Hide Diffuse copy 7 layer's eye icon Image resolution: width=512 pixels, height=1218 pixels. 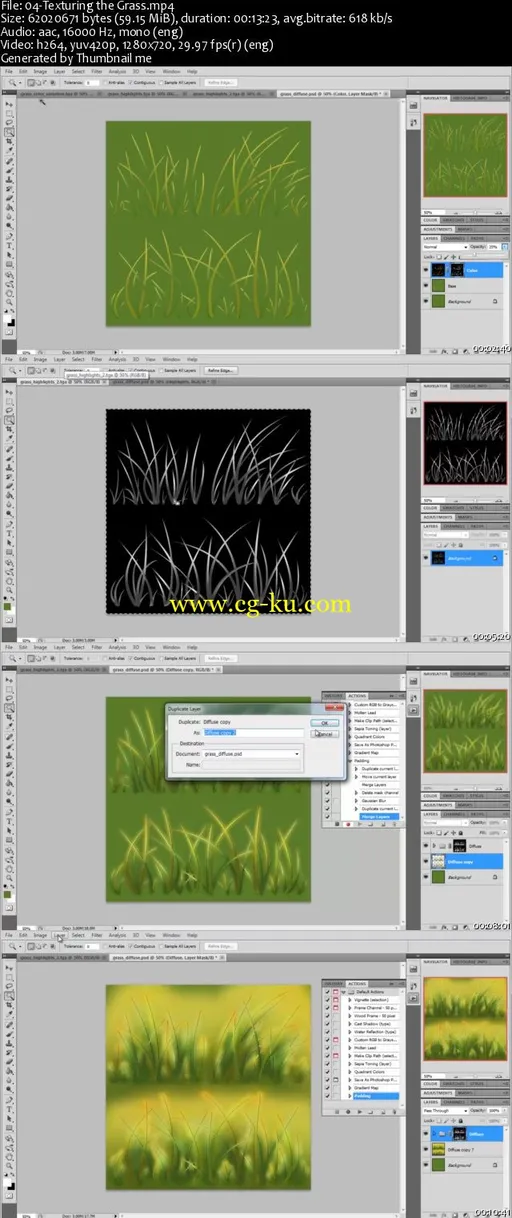[426, 1149]
